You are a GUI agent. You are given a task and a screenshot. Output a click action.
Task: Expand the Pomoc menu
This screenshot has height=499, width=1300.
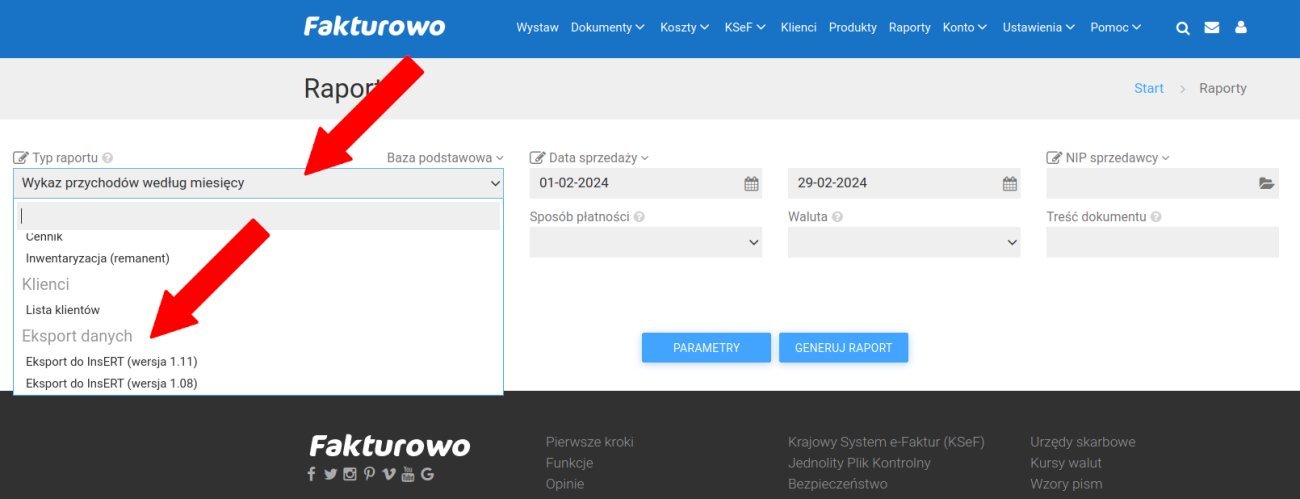click(x=1116, y=28)
